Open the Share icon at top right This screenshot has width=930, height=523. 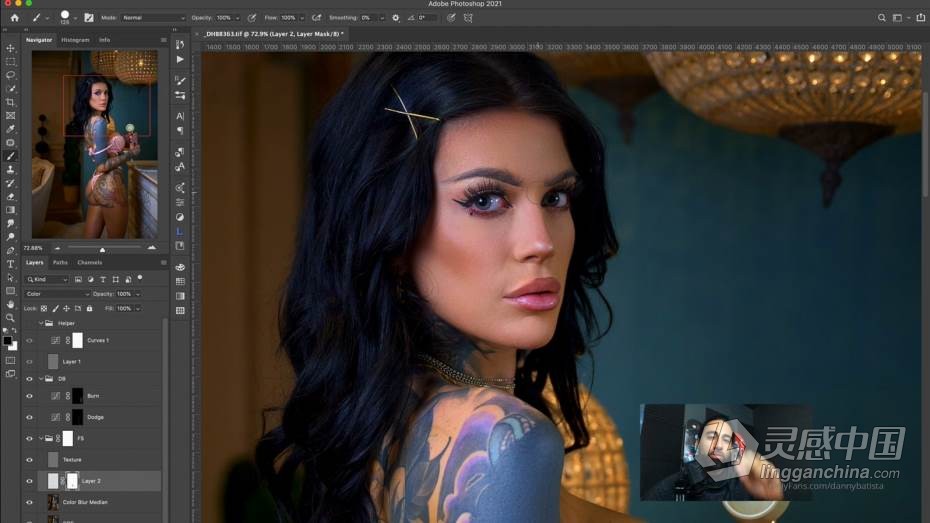click(x=921, y=18)
